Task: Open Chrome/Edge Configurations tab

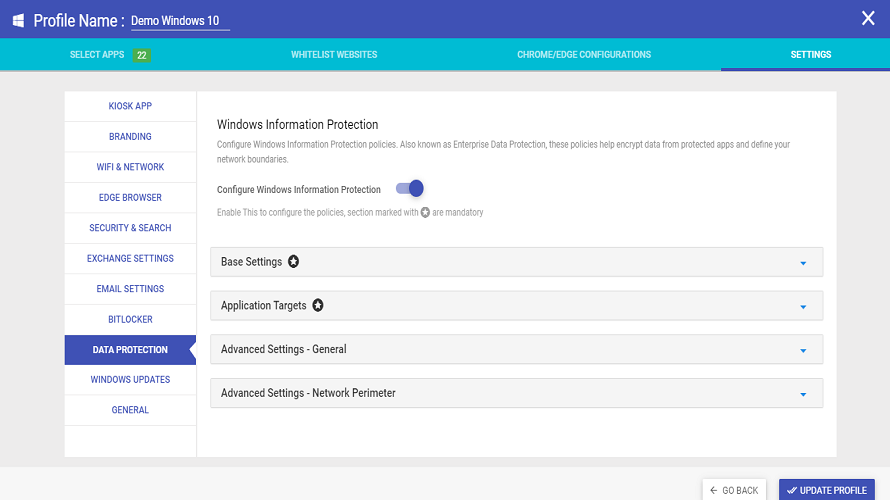Action: click(x=584, y=55)
